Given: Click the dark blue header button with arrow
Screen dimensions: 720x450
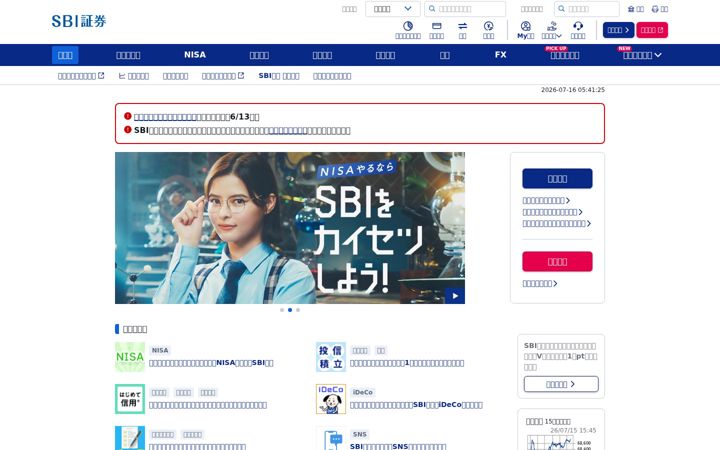Looking at the screenshot, I should pyautogui.click(x=618, y=30).
